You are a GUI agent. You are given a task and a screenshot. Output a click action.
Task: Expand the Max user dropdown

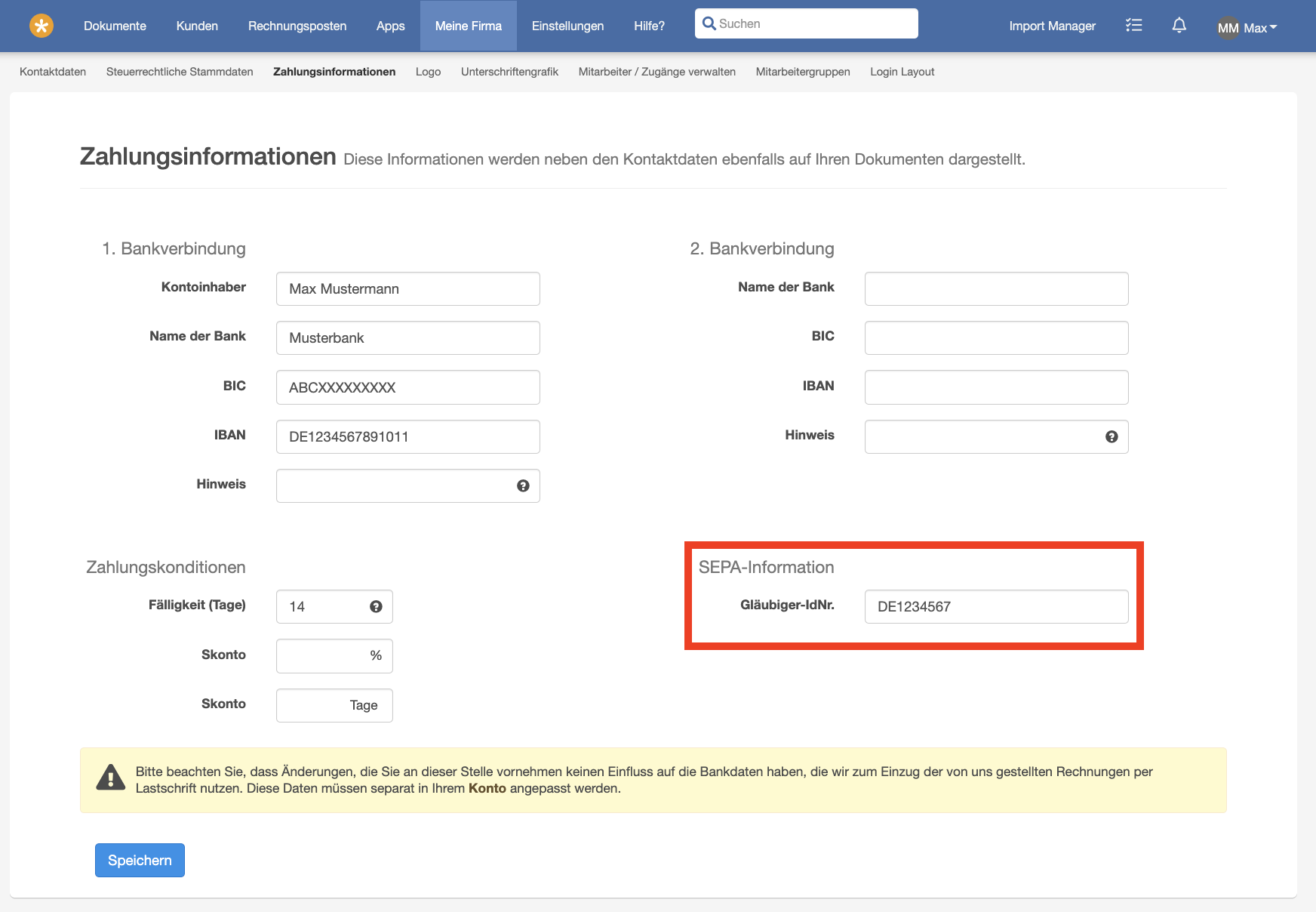pyautogui.click(x=1261, y=28)
